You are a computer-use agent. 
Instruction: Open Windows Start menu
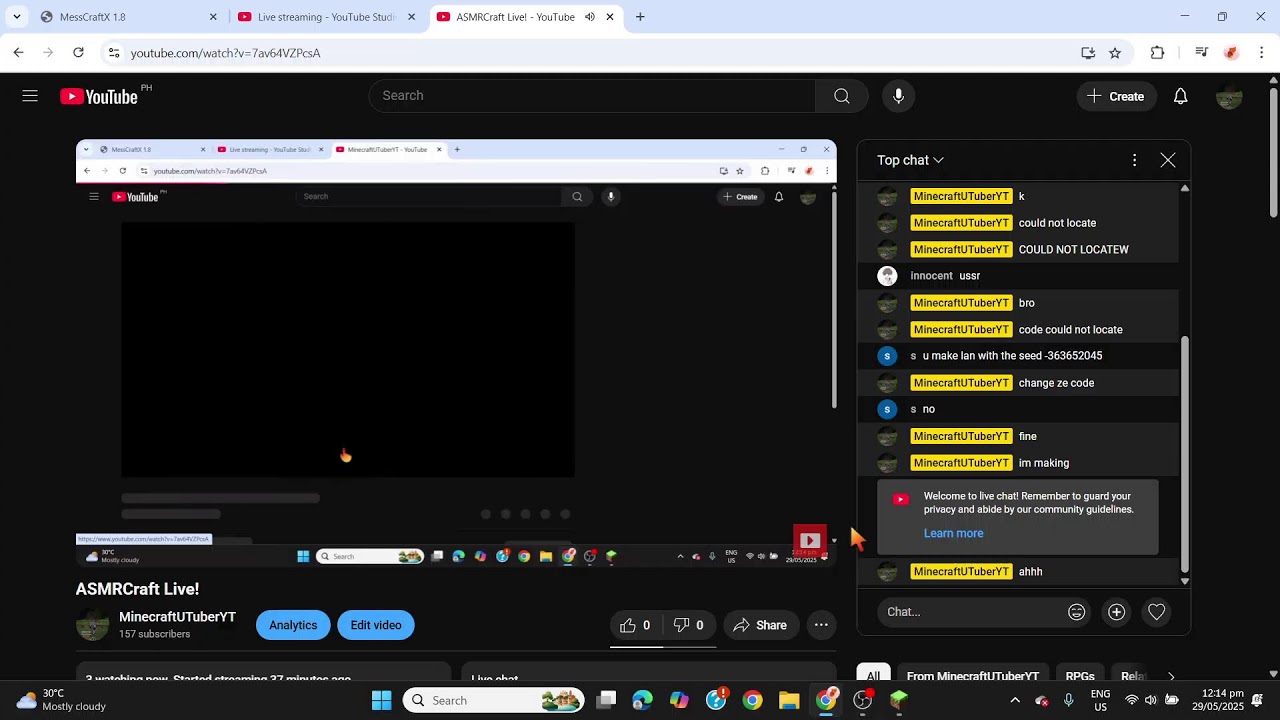pos(382,701)
